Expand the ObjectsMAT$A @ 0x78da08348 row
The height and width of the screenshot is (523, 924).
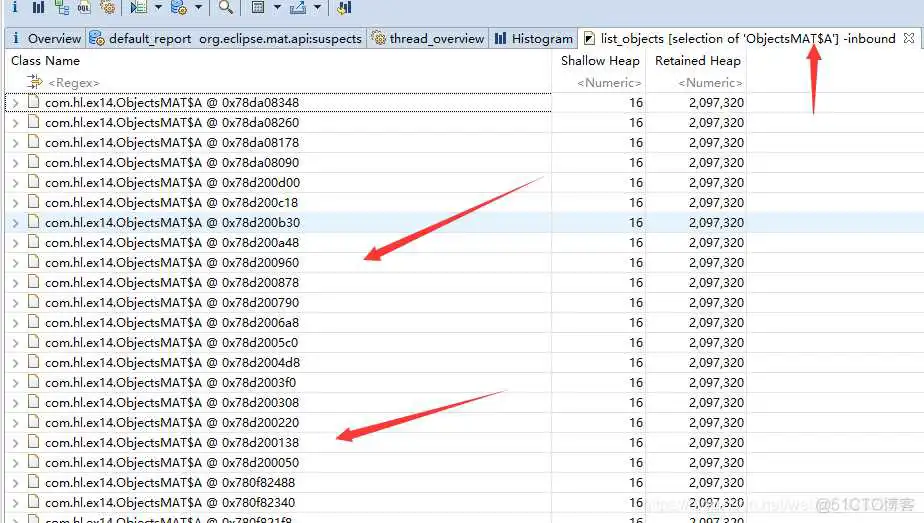click(x=15, y=103)
